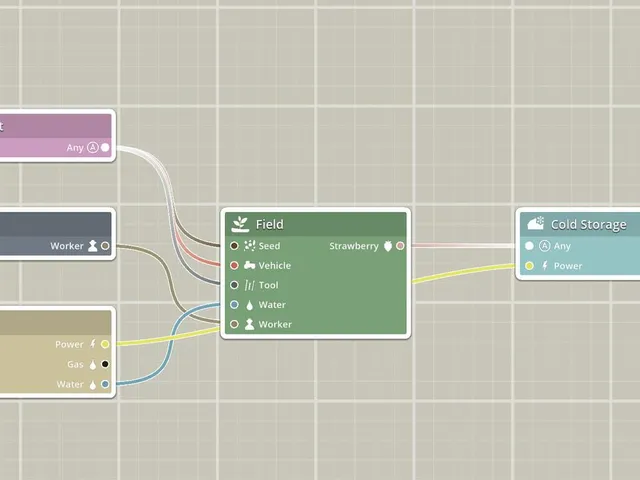Click the Power lightning icon in Cold Storage
The height and width of the screenshot is (480, 640).
click(x=544, y=266)
